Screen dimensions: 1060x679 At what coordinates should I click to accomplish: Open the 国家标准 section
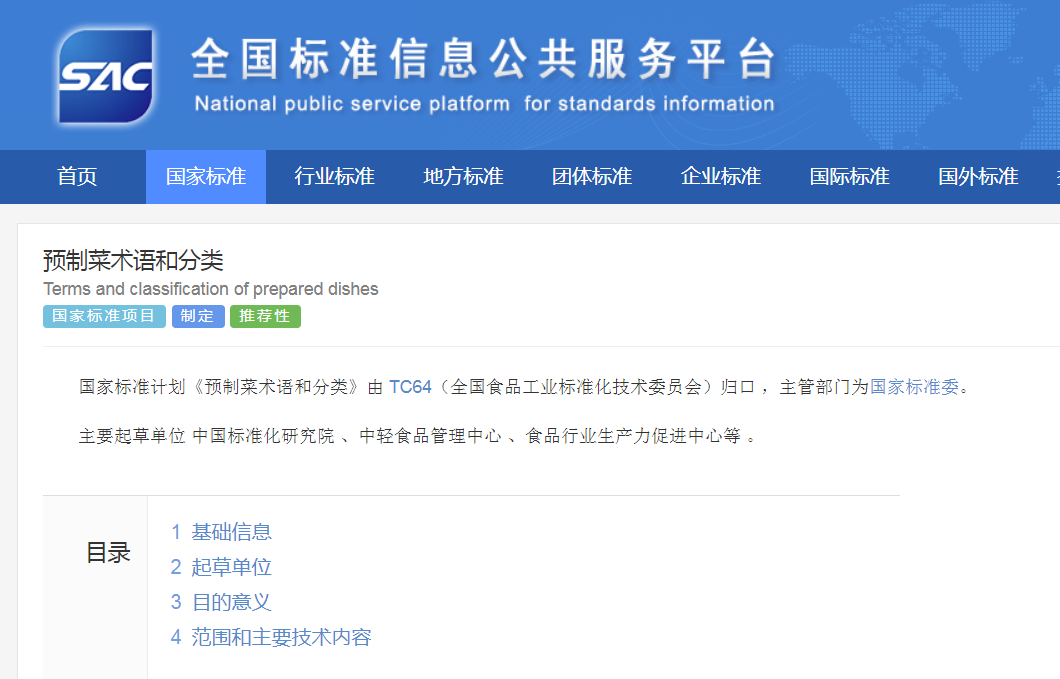tap(205, 176)
